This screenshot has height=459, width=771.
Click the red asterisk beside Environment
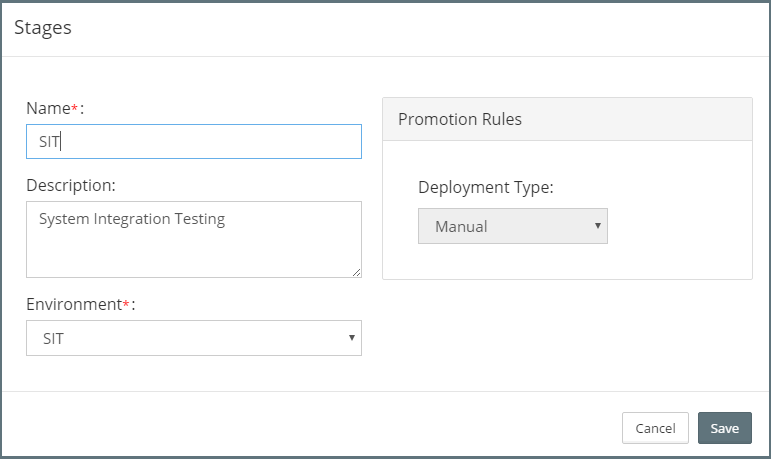pyautogui.click(x=126, y=302)
